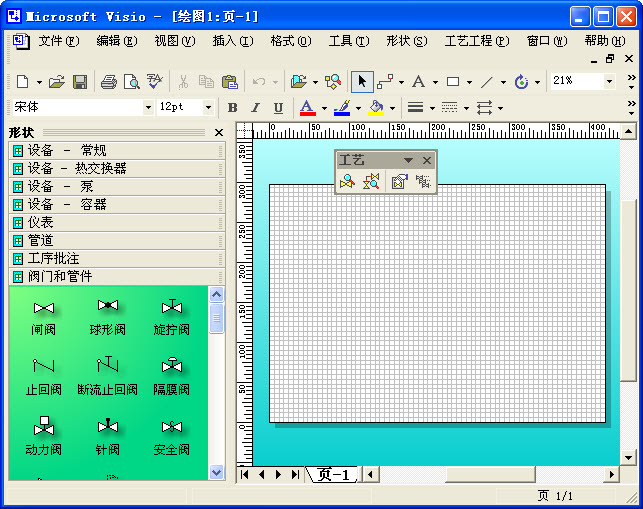This screenshot has height=509, width=643.
Task: Select the Pointer tool
Action: (362, 82)
